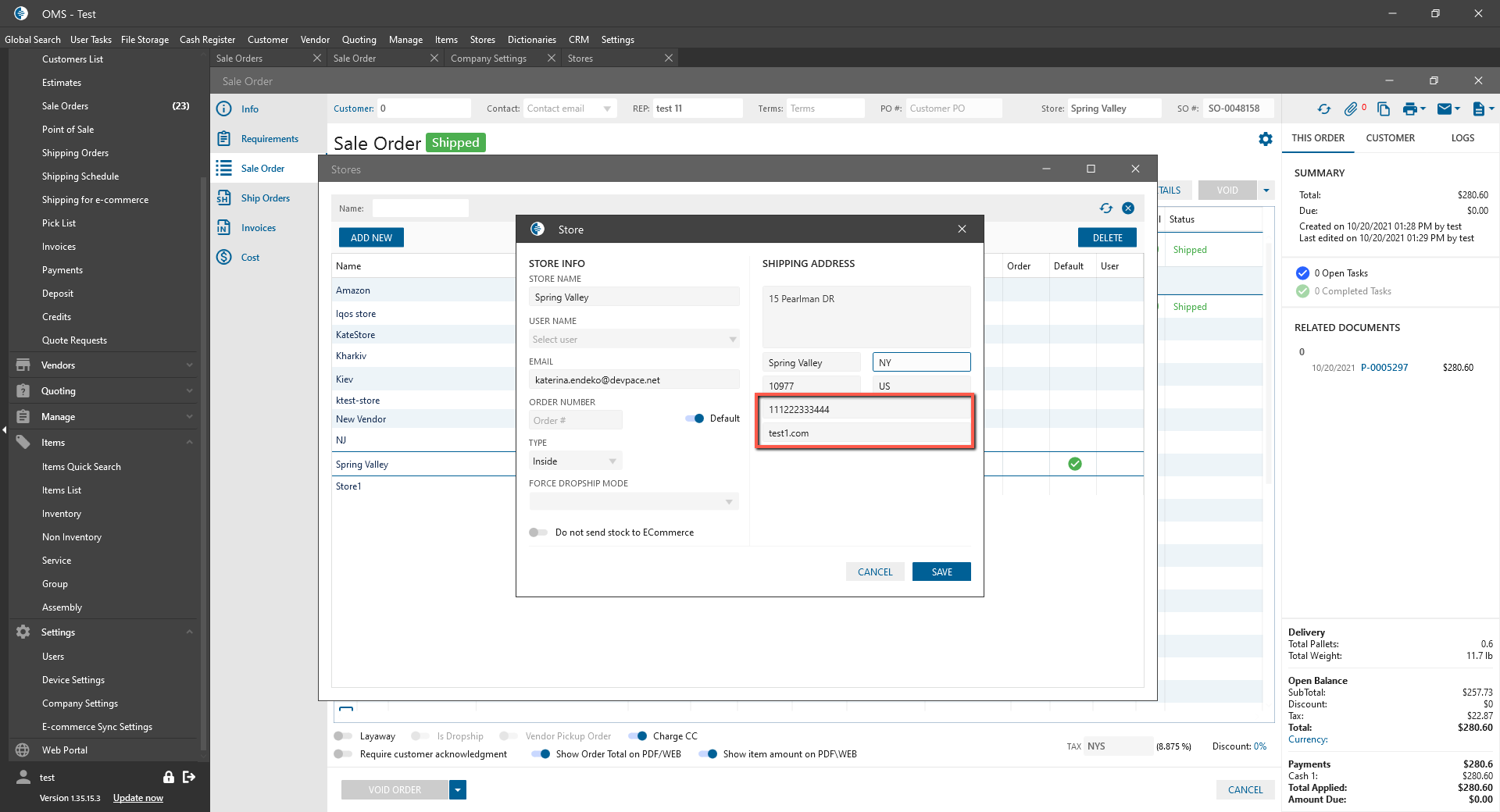Viewport: 1500px width, 812px height.
Task: Refresh the Stores list
Action: click(x=1106, y=208)
